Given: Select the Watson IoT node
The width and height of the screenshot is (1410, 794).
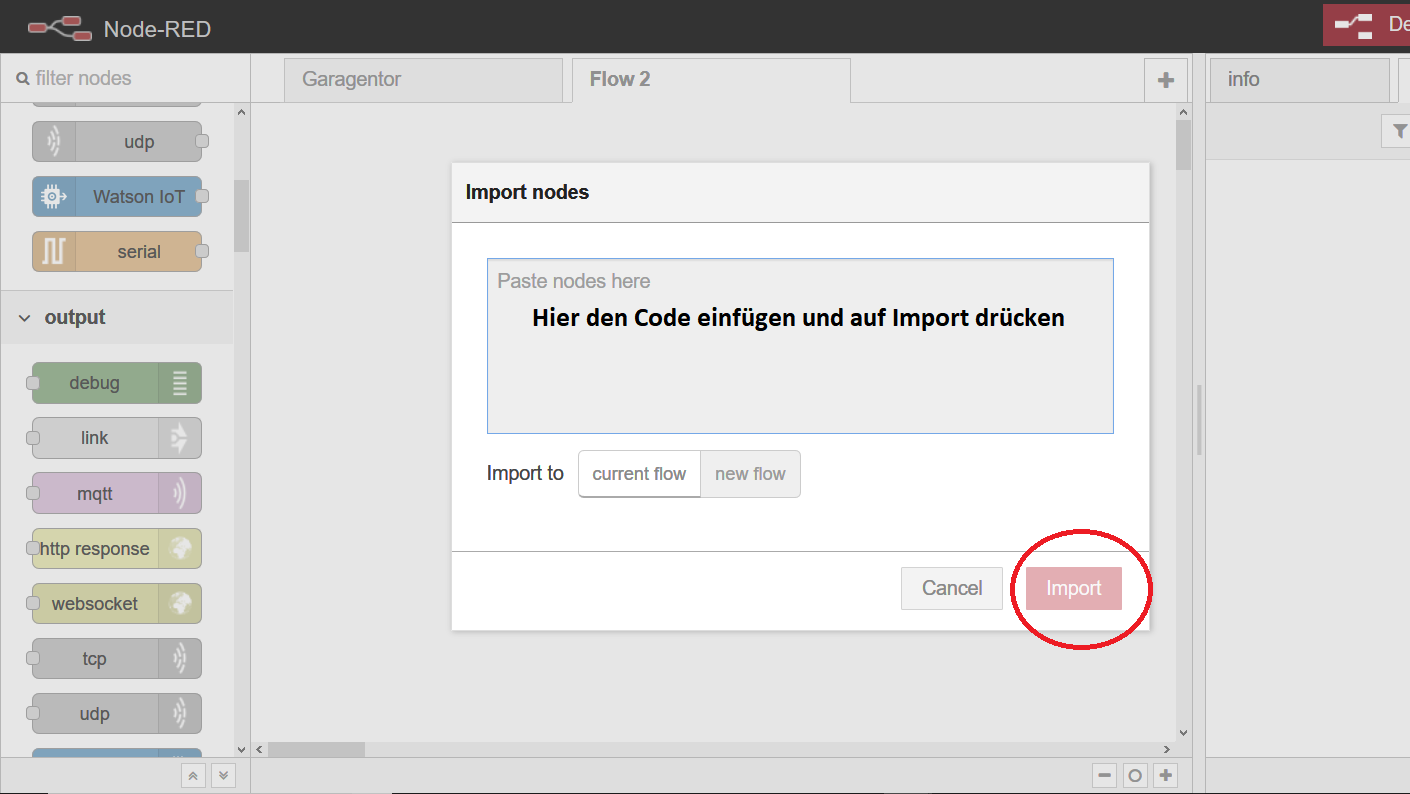Looking at the screenshot, I should tap(117, 197).
